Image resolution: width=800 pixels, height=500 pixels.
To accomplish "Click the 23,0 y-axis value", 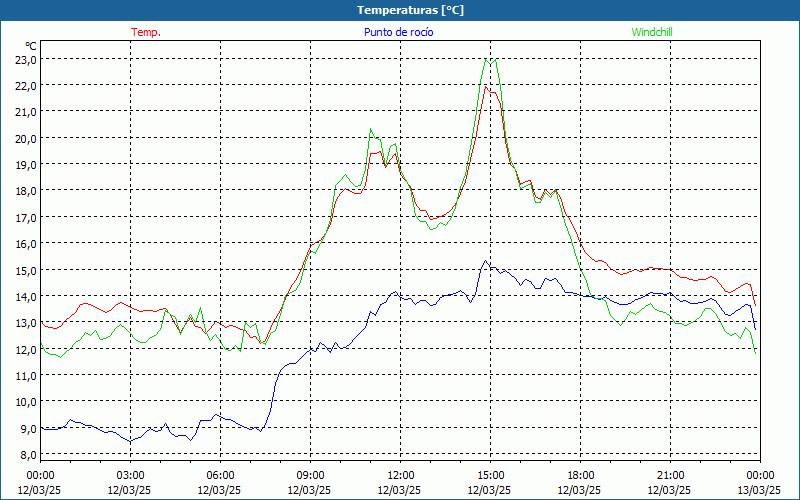I will click(26, 59).
